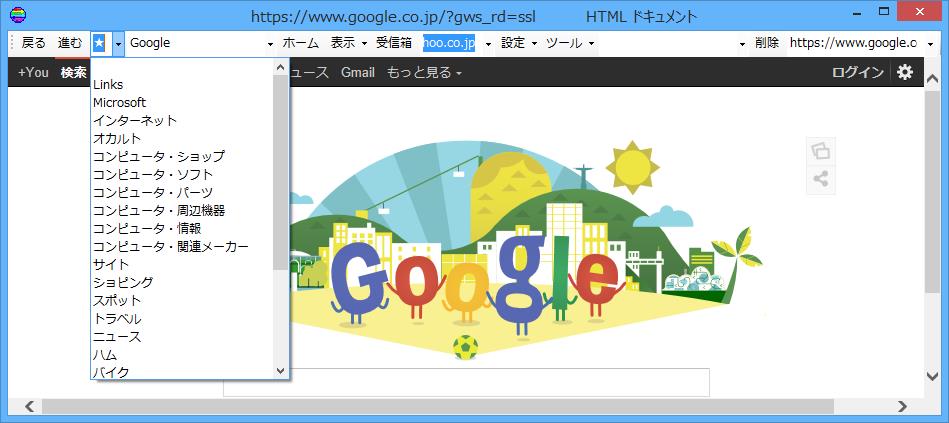Click the share icon beside the doodle
Screen dimensions: 949x423
(821, 179)
